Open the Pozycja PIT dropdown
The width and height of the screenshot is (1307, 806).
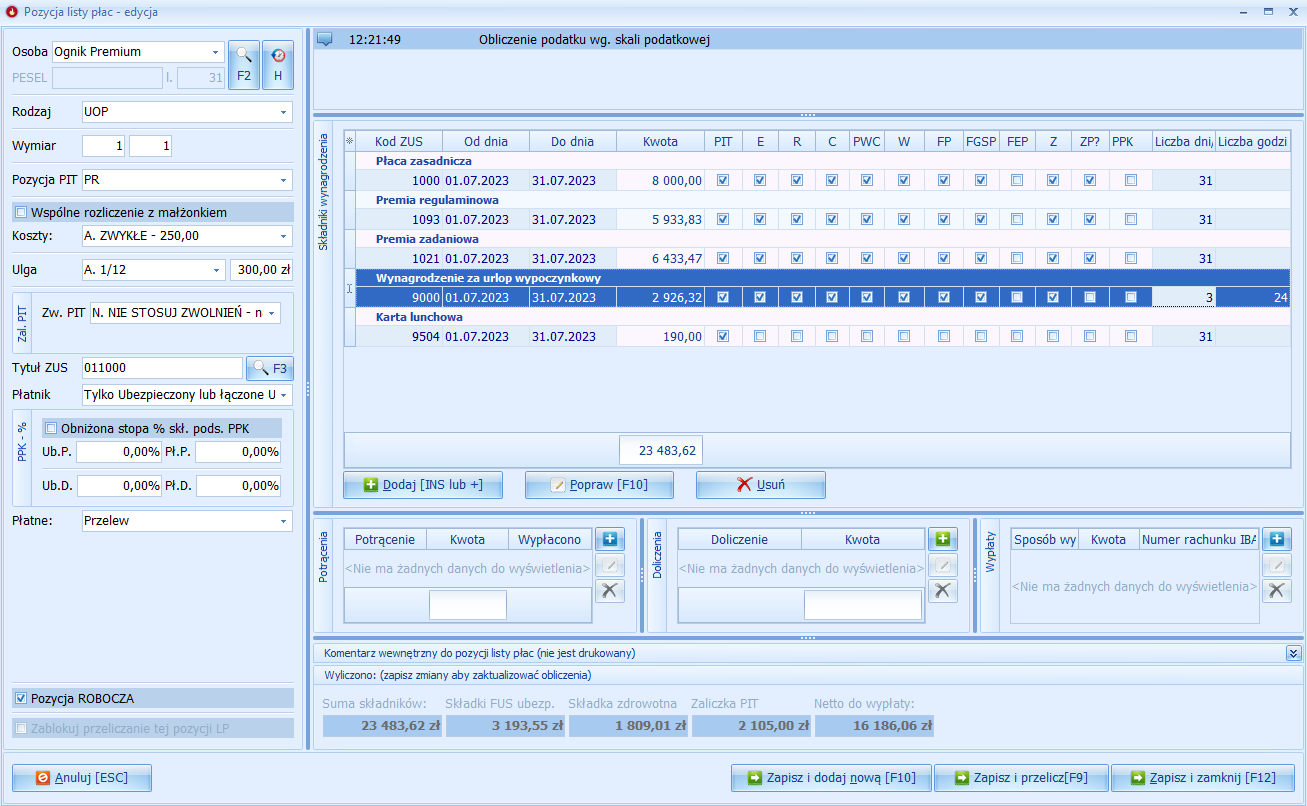click(x=285, y=181)
